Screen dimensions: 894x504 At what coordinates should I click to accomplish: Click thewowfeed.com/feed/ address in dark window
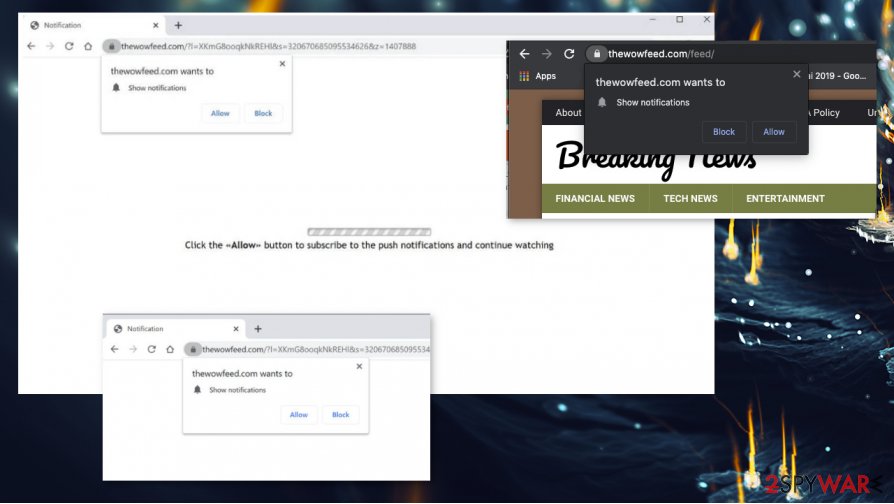pyautogui.click(x=661, y=54)
